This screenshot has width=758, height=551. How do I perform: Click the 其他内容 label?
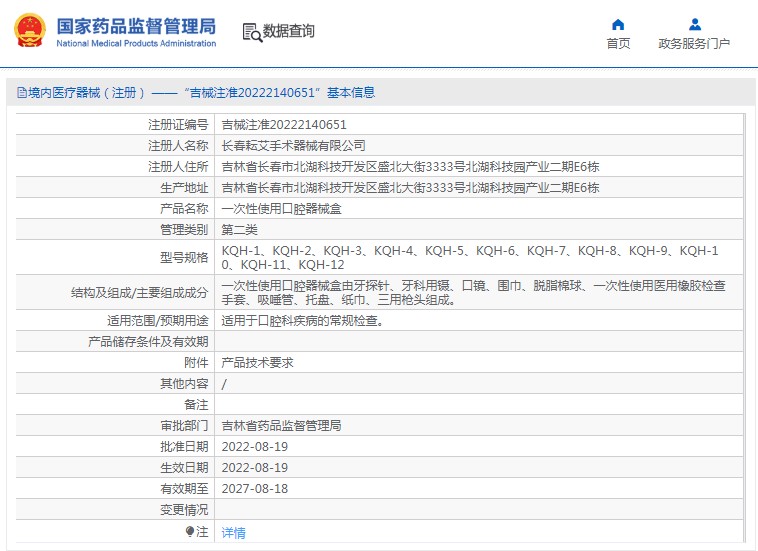pos(184,384)
